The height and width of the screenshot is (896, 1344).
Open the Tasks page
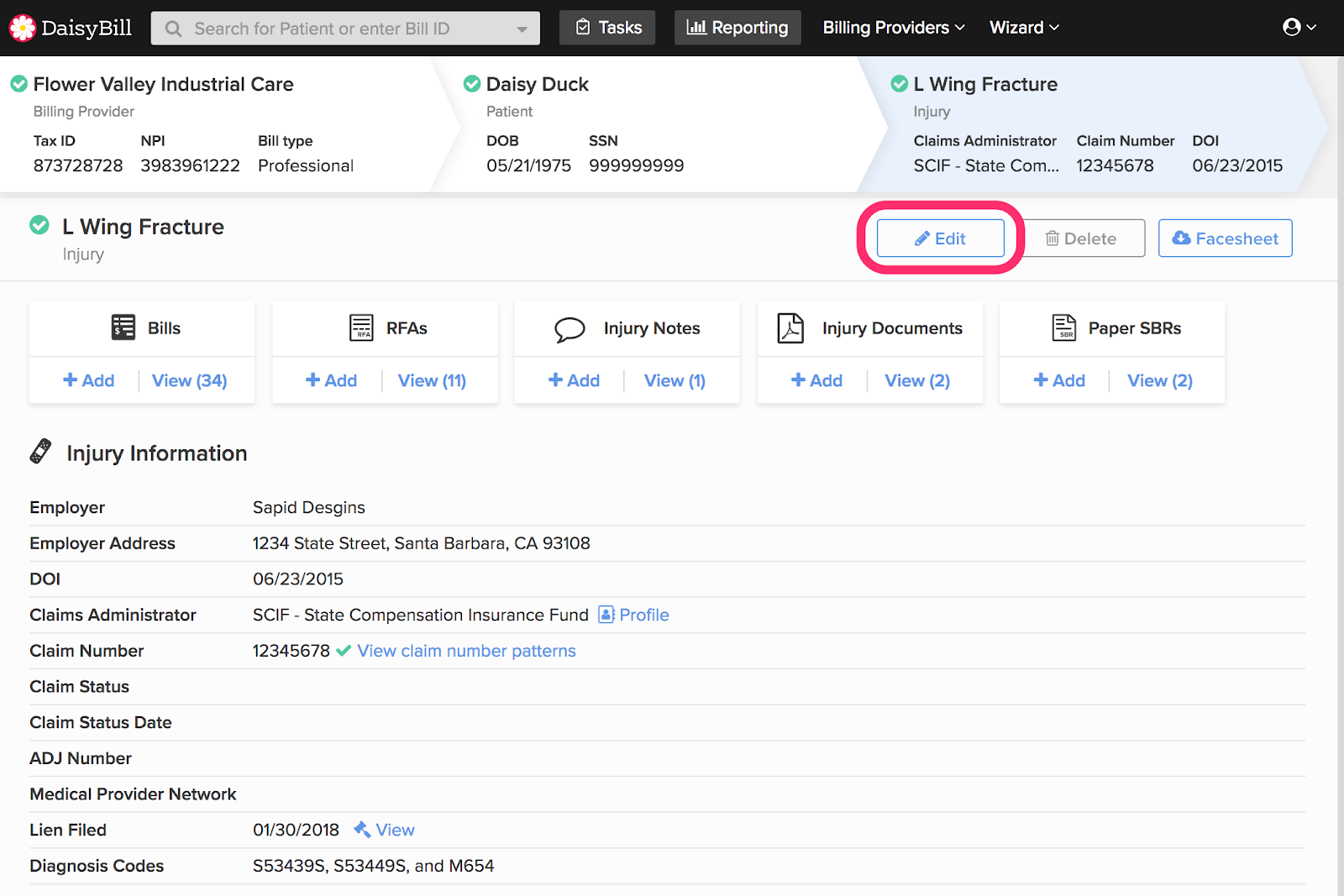(607, 28)
